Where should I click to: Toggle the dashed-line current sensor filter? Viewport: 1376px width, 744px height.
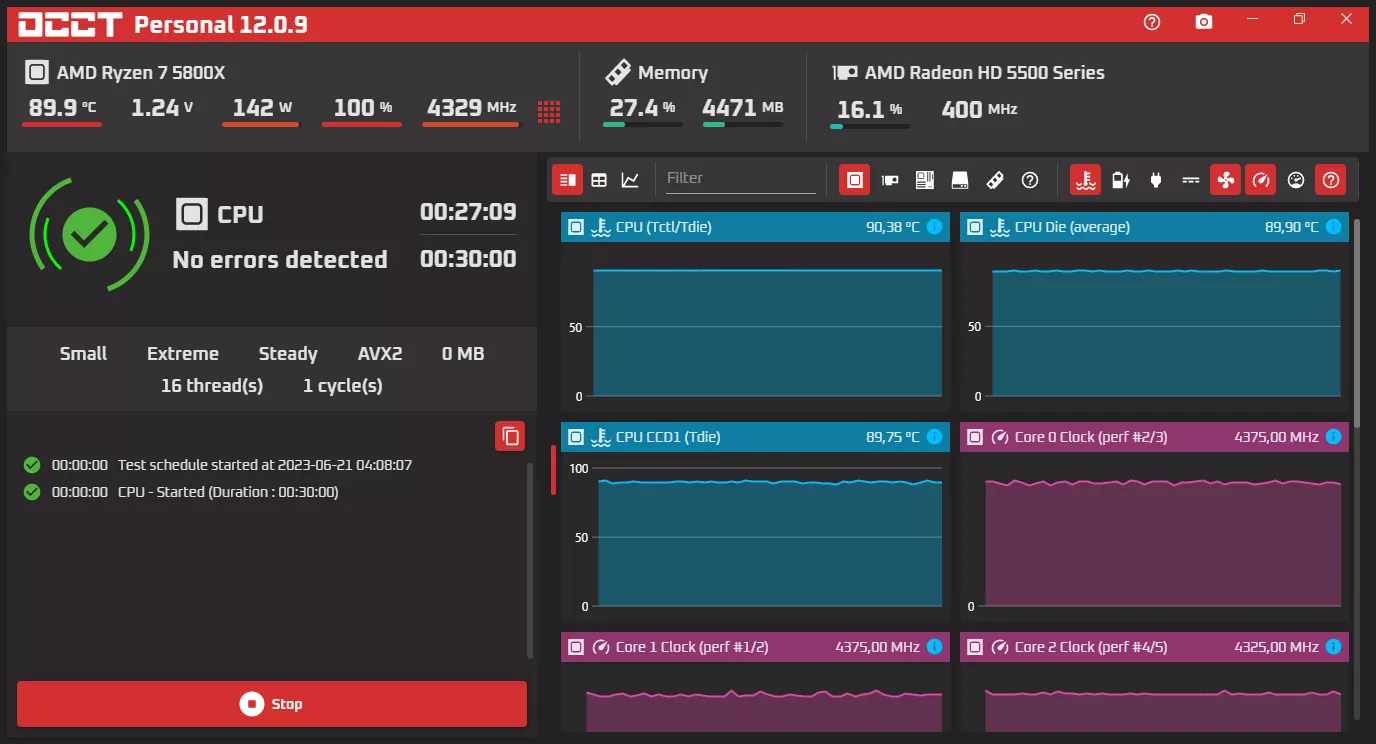(x=1191, y=180)
